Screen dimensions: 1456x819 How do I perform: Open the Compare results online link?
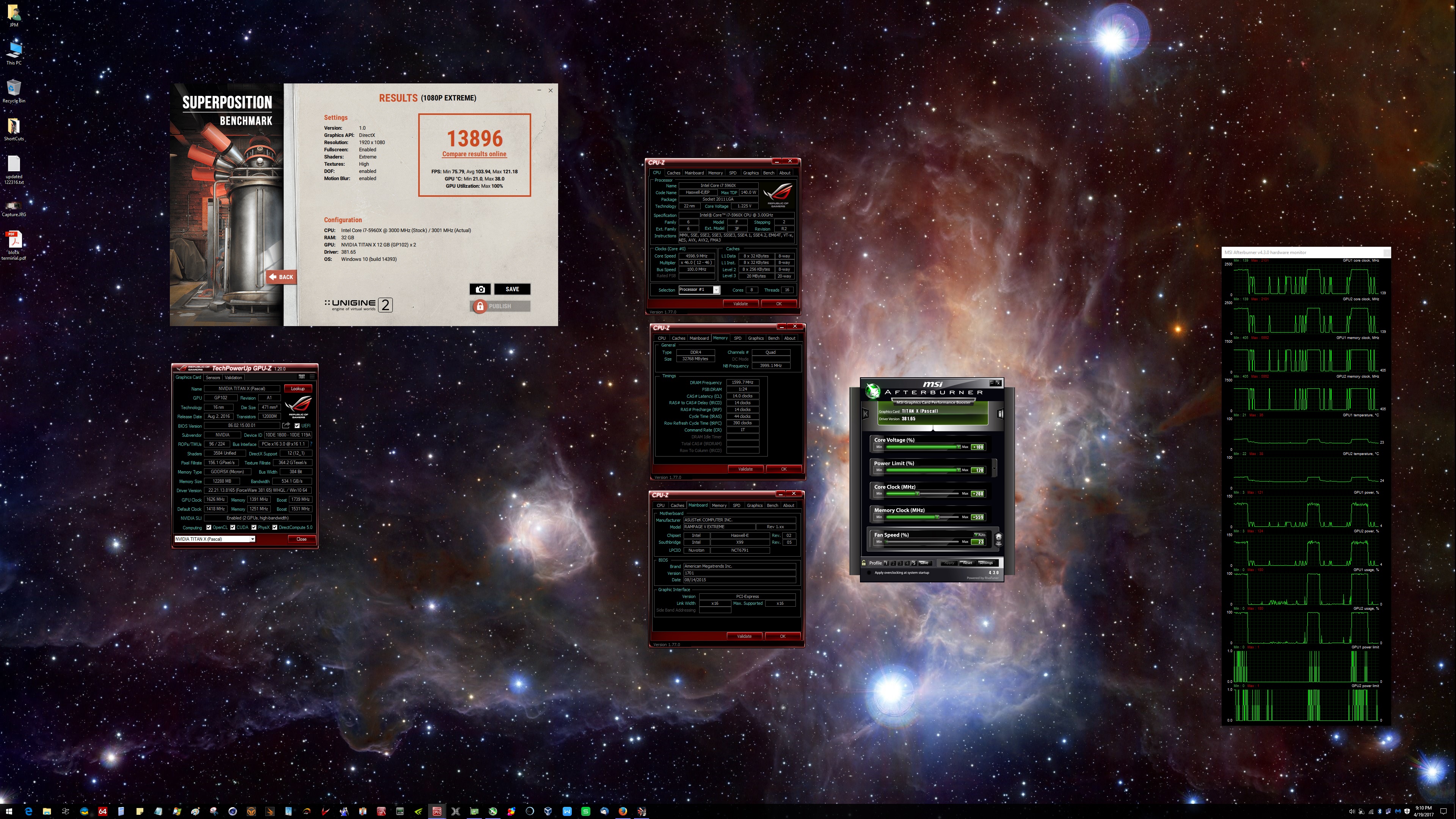(474, 154)
